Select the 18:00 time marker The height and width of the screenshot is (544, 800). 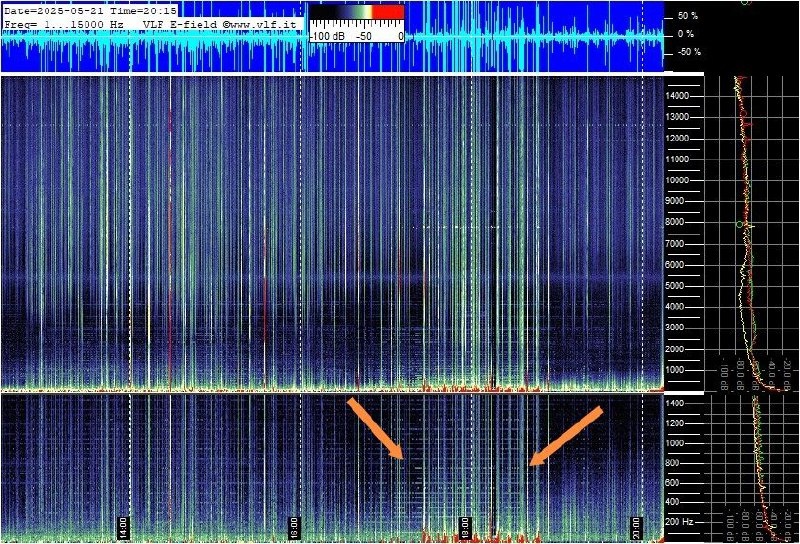click(x=465, y=528)
